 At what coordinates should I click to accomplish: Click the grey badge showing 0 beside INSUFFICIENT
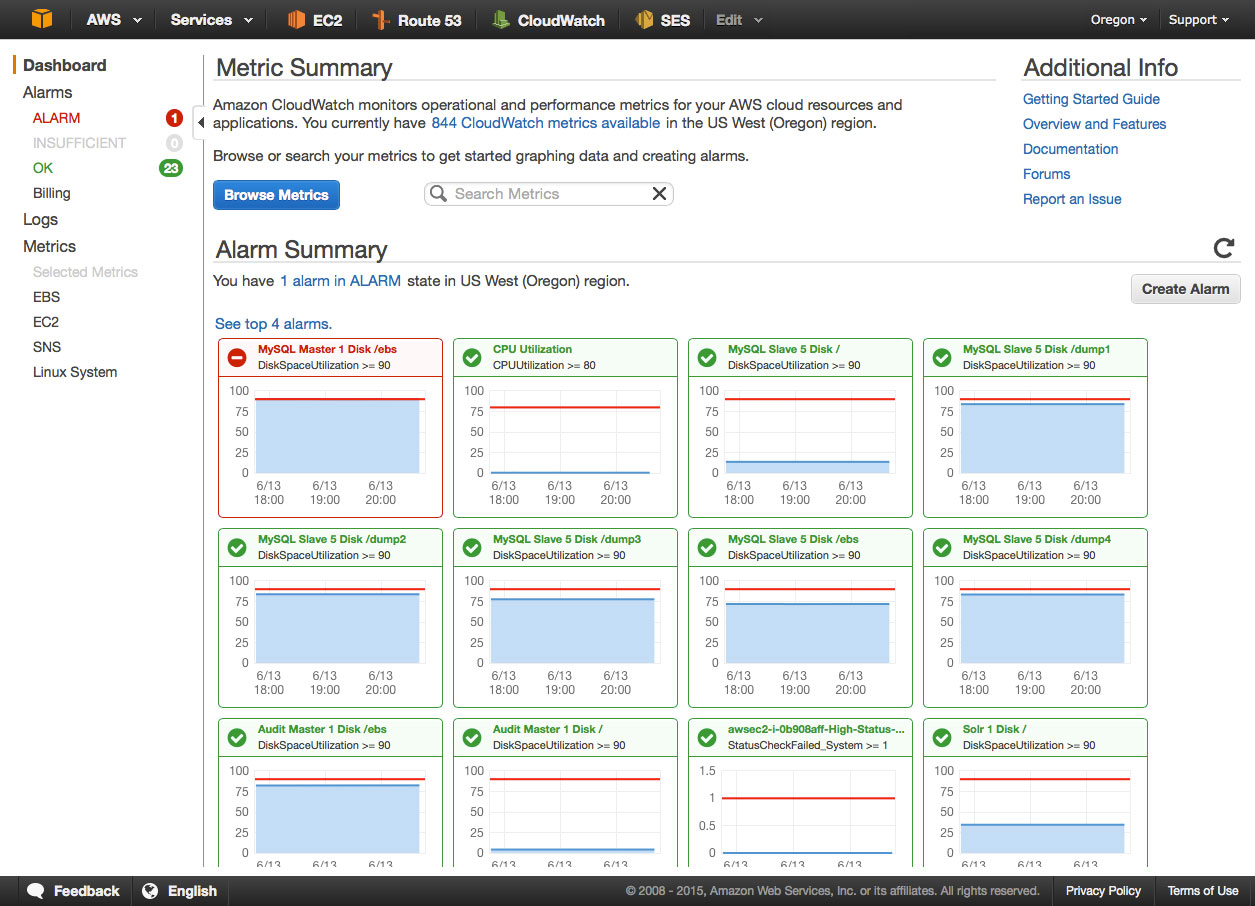(x=174, y=143)
